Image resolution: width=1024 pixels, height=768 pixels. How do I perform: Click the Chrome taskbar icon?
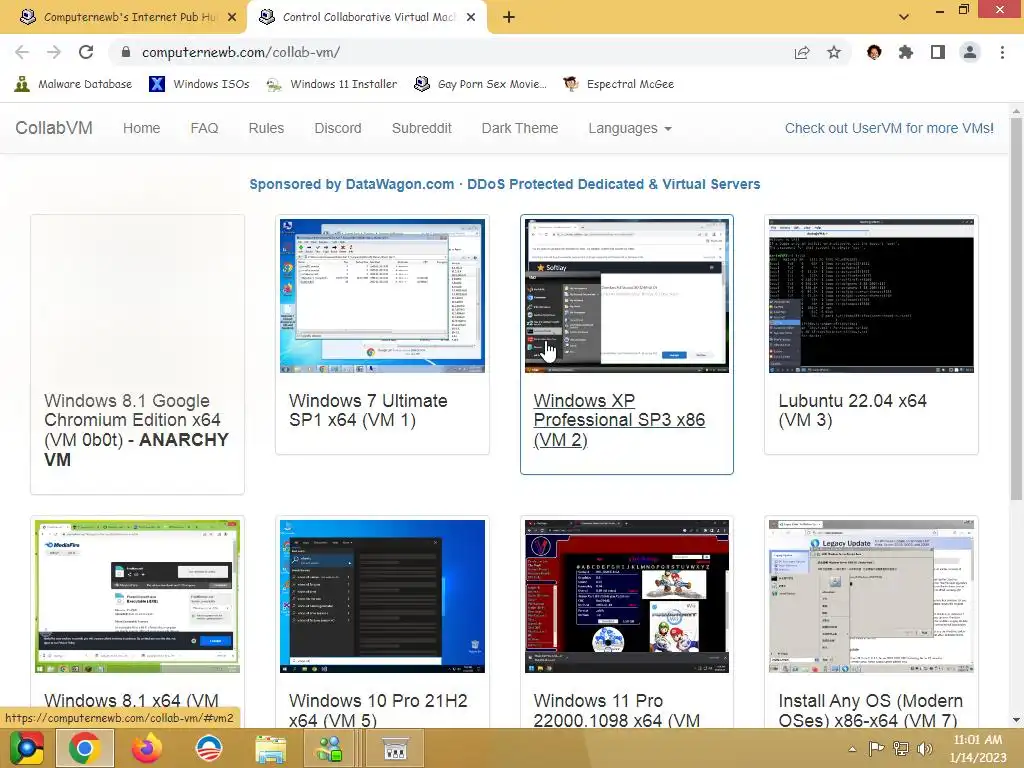85,748
